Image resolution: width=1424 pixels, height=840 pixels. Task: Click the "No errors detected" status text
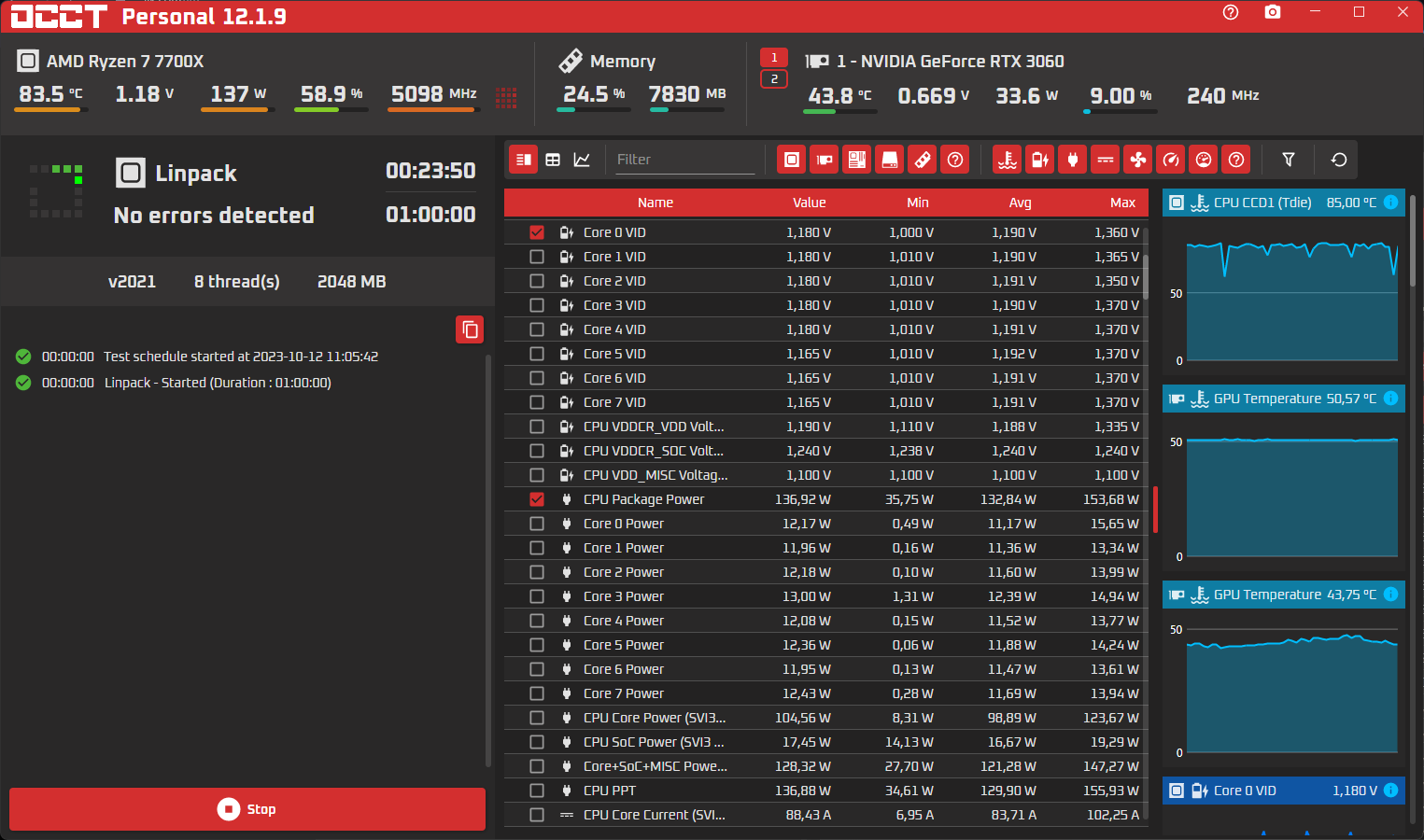tap(214, 216)
